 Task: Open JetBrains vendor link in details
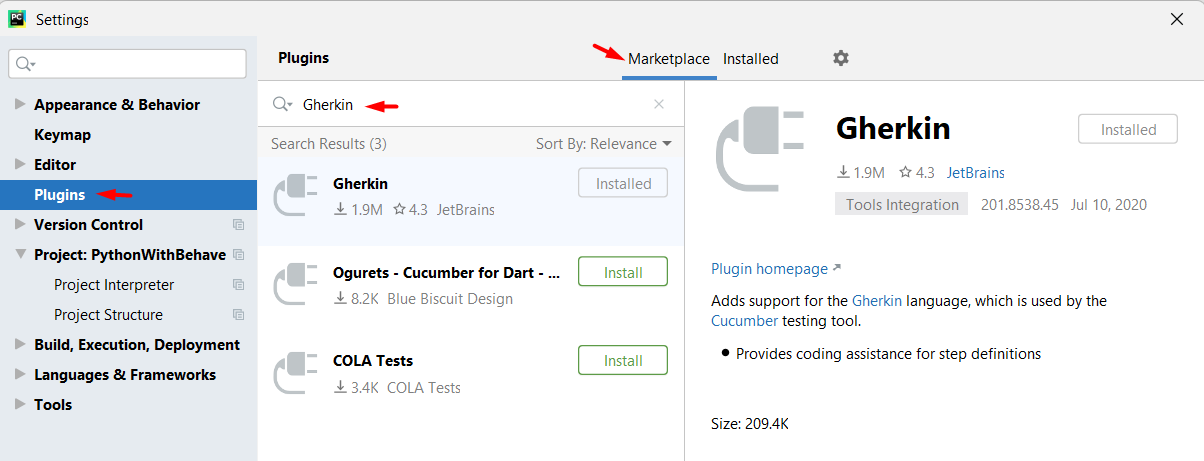tap(976, 173)
